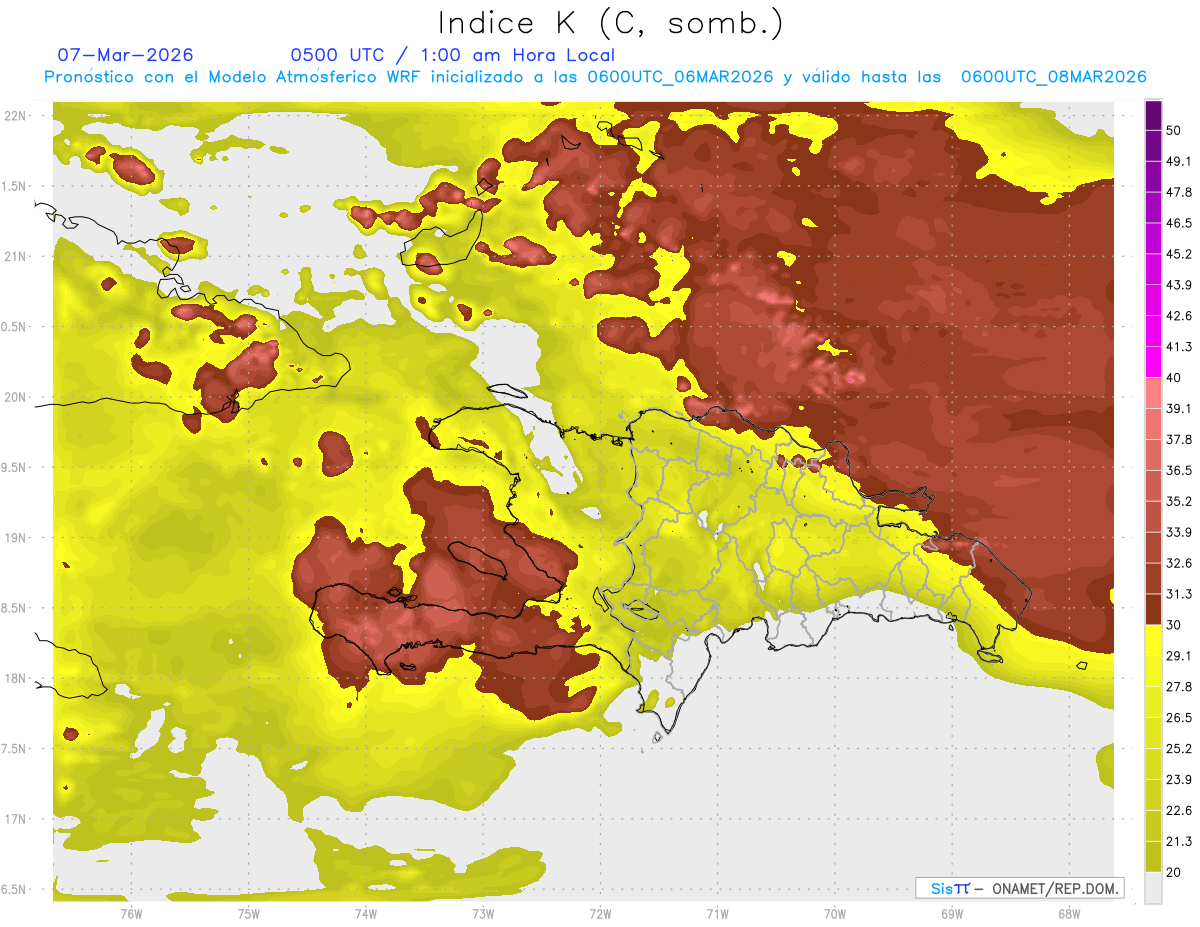The width and height of the screenshot is (1200, 927).
Task: Click the '31.3' value on the color scale
Action: [1179, 594]
